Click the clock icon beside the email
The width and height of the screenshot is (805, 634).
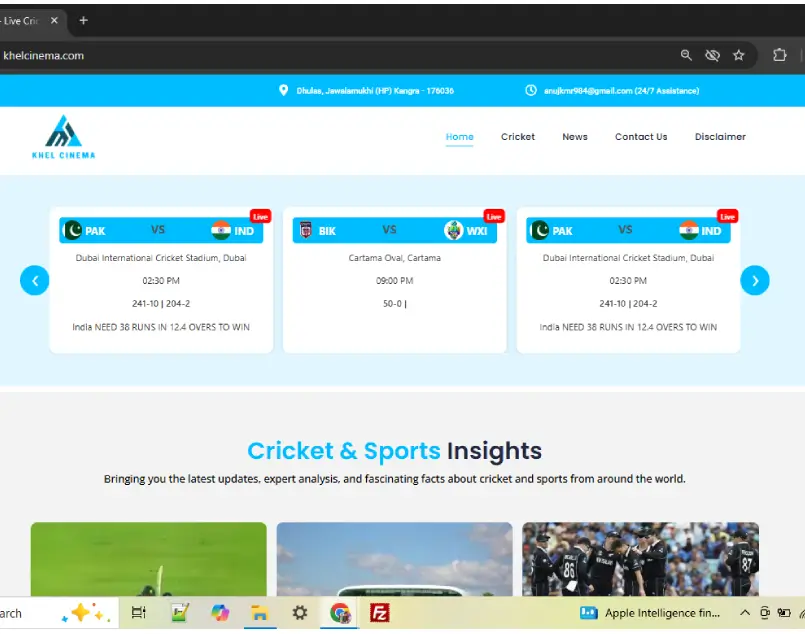coord(531,91)
